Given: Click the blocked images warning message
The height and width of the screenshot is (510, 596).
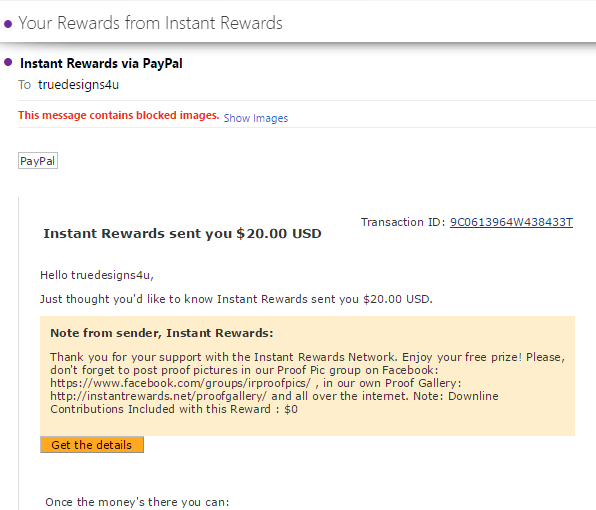Looking at the screenshot, I should point(119,115).
